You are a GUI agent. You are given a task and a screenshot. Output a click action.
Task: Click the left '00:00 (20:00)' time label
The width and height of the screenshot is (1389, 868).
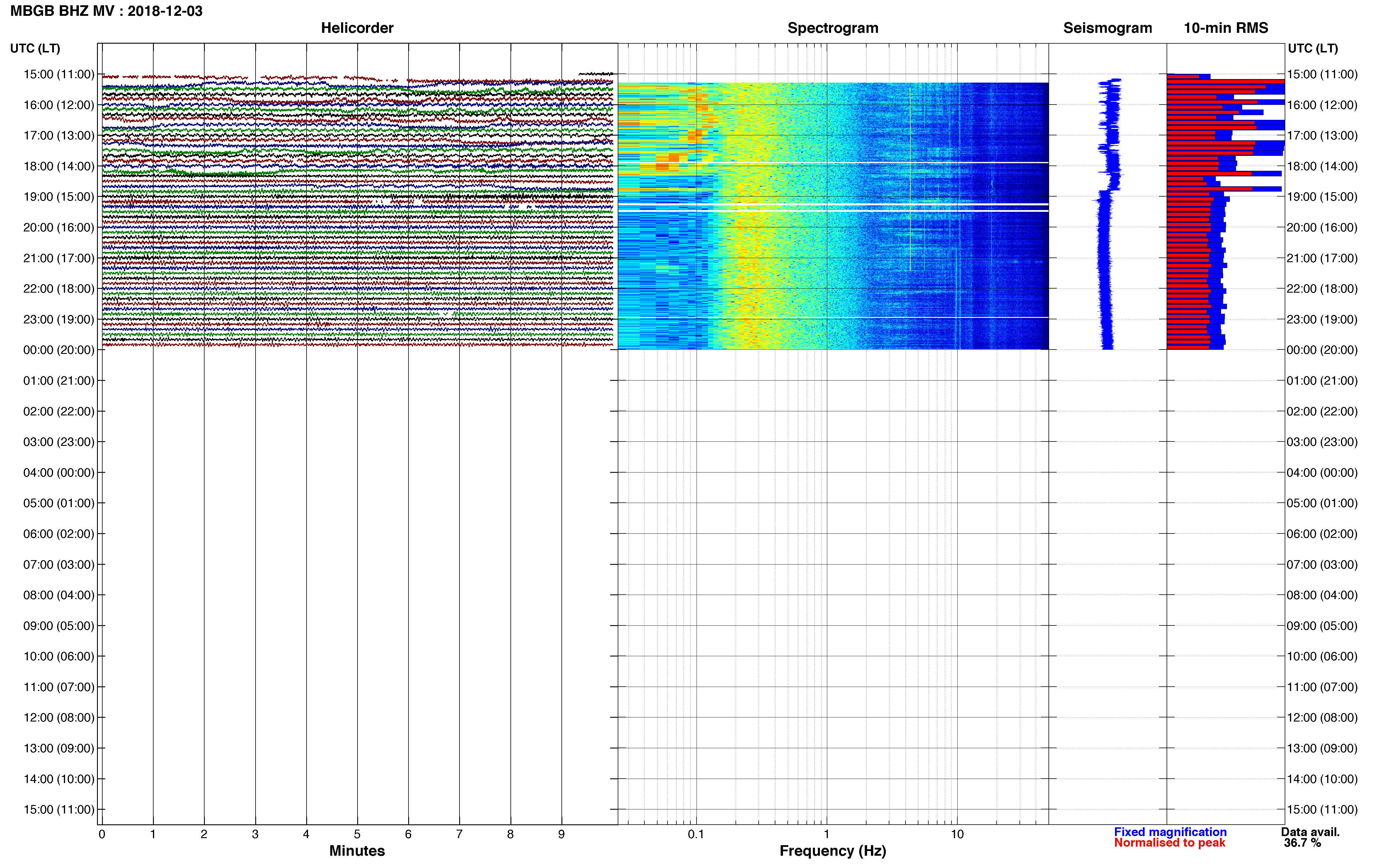coord(59,349)
